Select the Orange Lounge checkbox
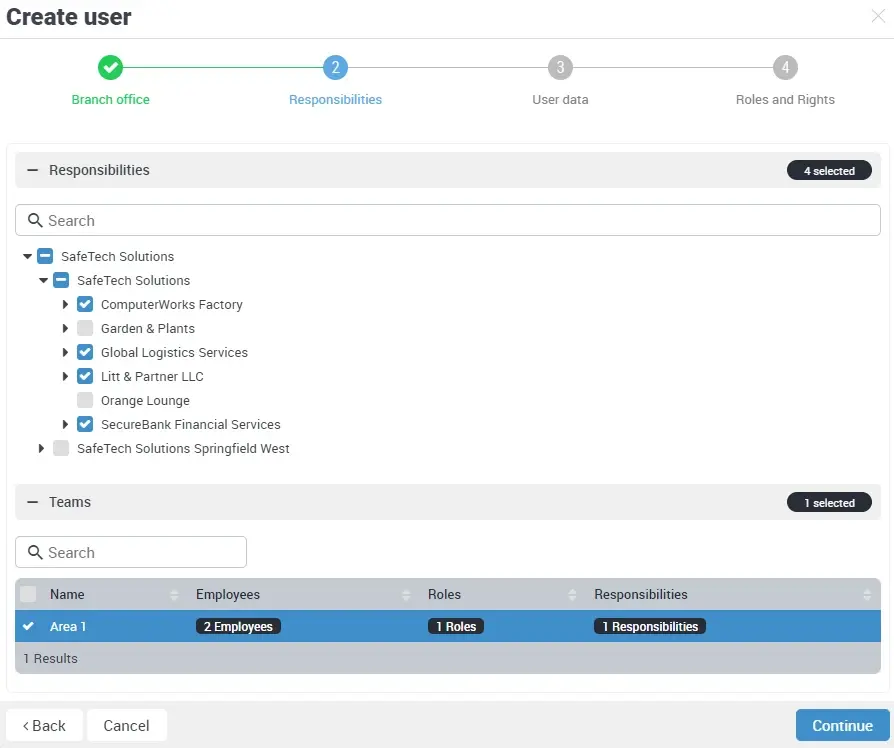Screen dimensions: 894x748 tap(85, 400)
